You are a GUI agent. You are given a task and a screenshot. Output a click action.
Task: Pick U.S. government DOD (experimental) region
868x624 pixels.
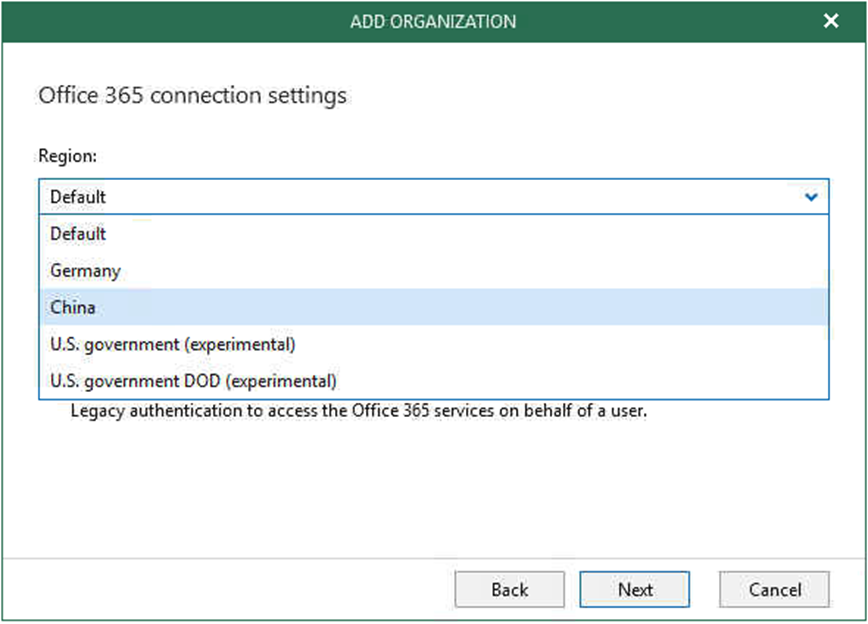434,380
